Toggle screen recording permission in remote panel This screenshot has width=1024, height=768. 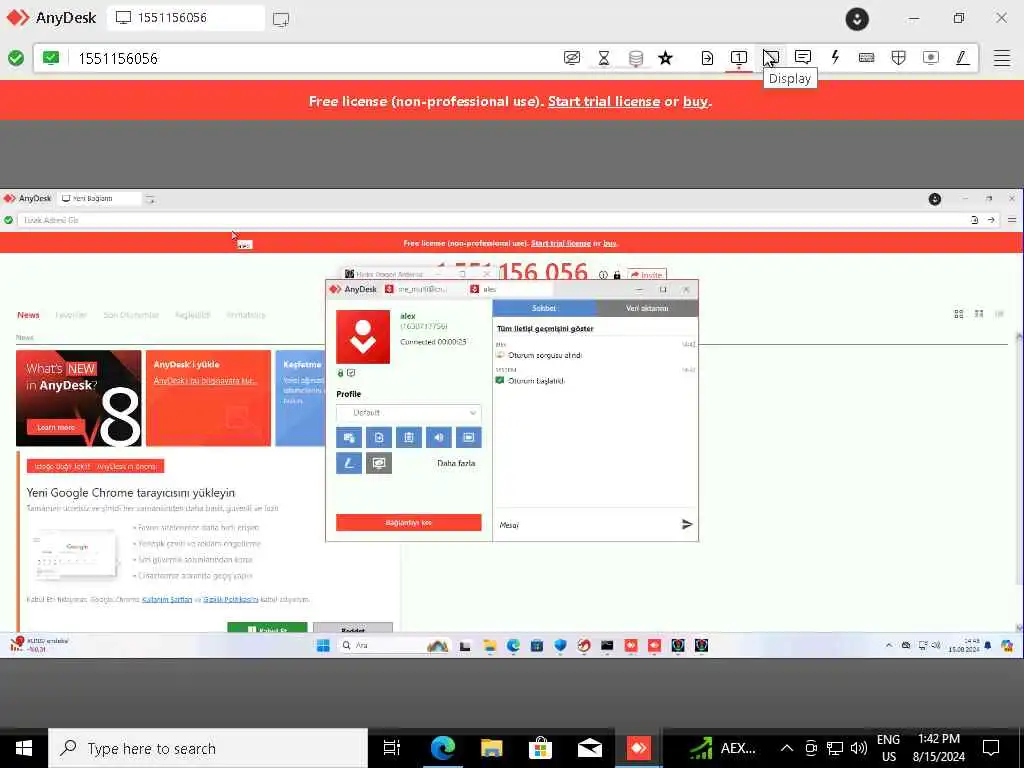[x=469, y=438]
